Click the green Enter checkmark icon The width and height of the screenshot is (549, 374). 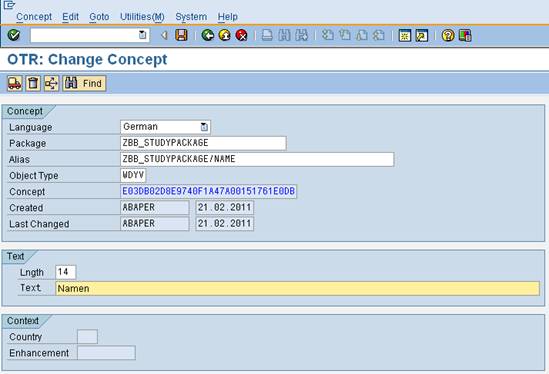click(x=14, y=35)
